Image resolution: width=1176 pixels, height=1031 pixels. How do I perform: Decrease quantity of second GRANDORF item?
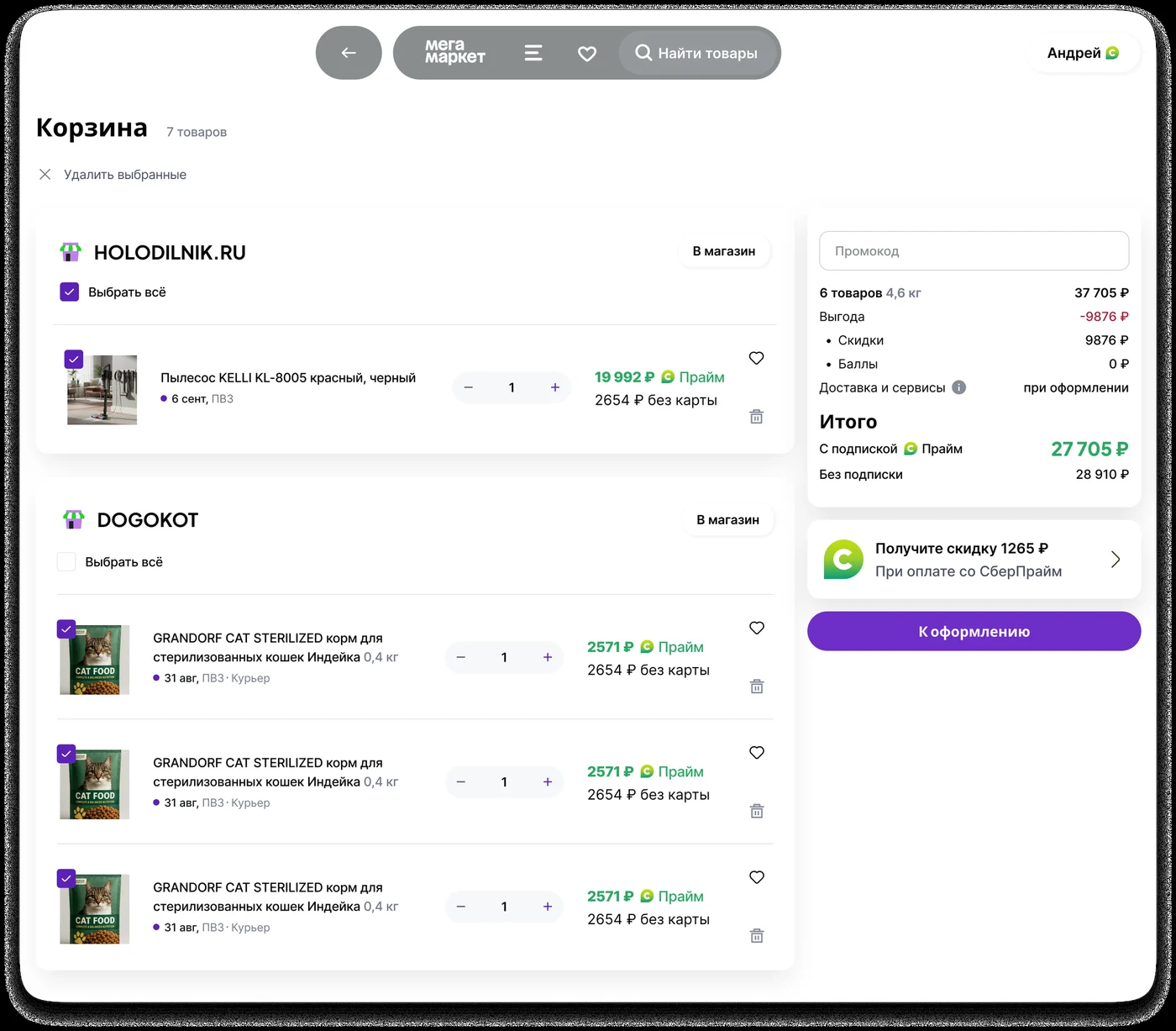point(460,781)
